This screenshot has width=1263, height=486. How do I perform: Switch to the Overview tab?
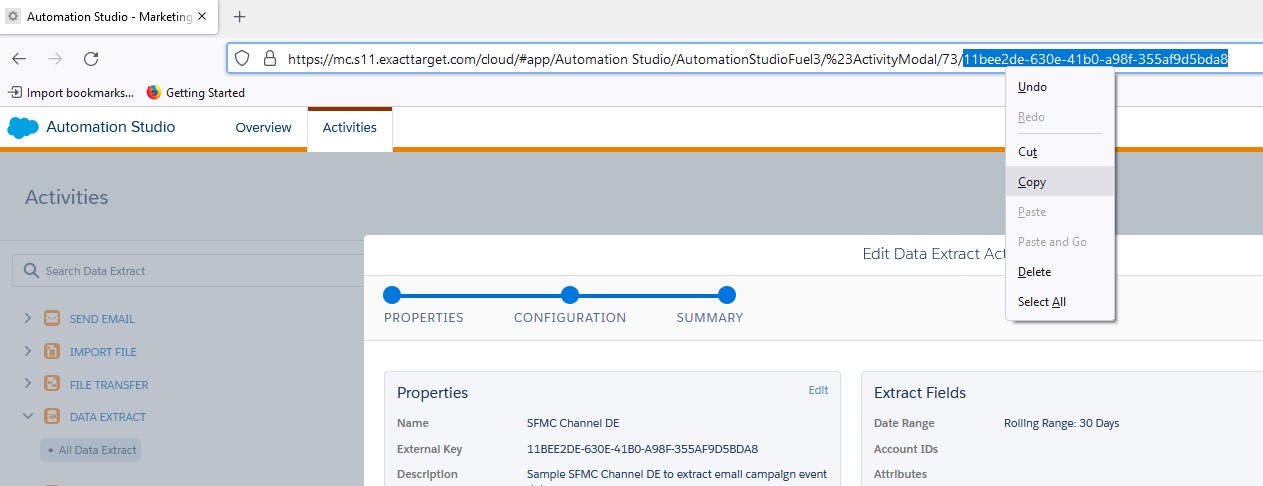click(x=263, y=128)
